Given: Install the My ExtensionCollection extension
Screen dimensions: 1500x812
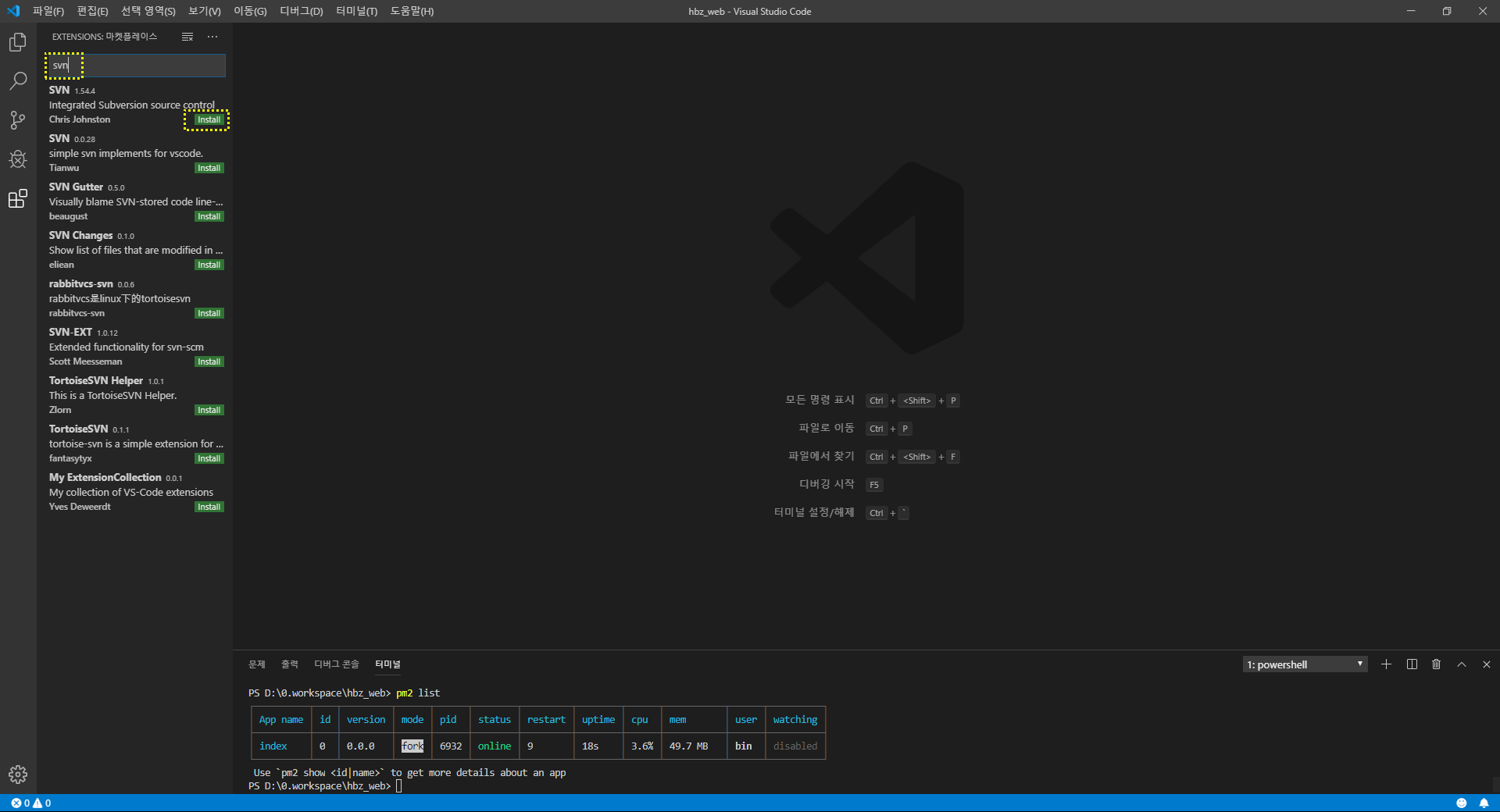Looking at the screenshot, I should pos(209,507).
